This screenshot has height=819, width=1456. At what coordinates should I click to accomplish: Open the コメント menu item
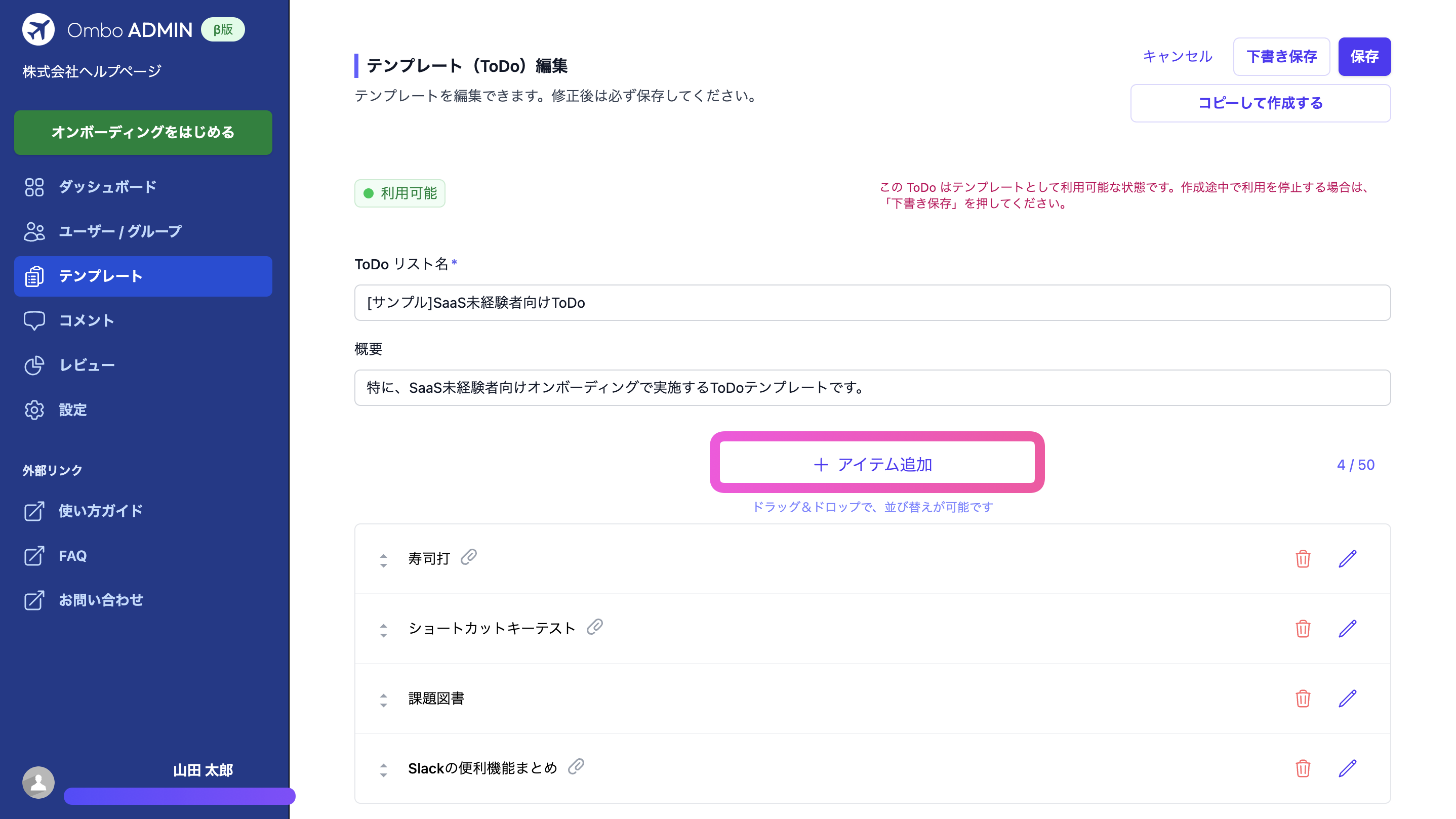point(143,320)
